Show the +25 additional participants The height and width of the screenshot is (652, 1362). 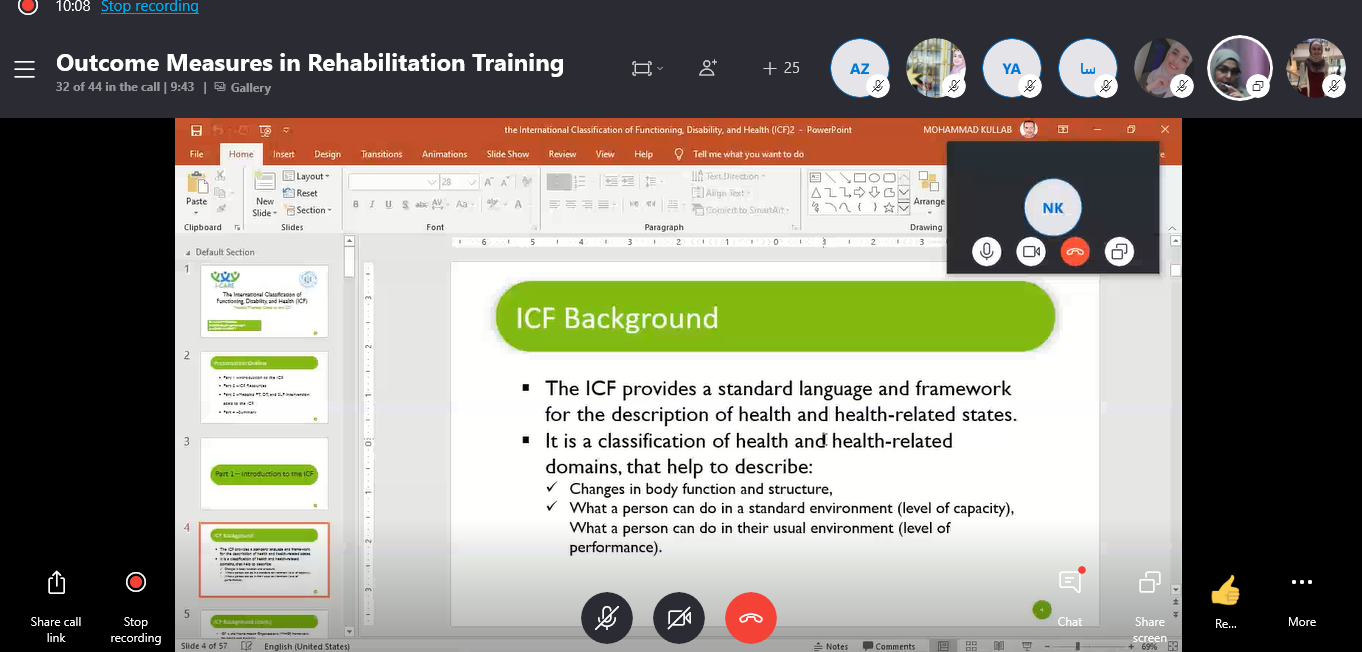(781, 68)
